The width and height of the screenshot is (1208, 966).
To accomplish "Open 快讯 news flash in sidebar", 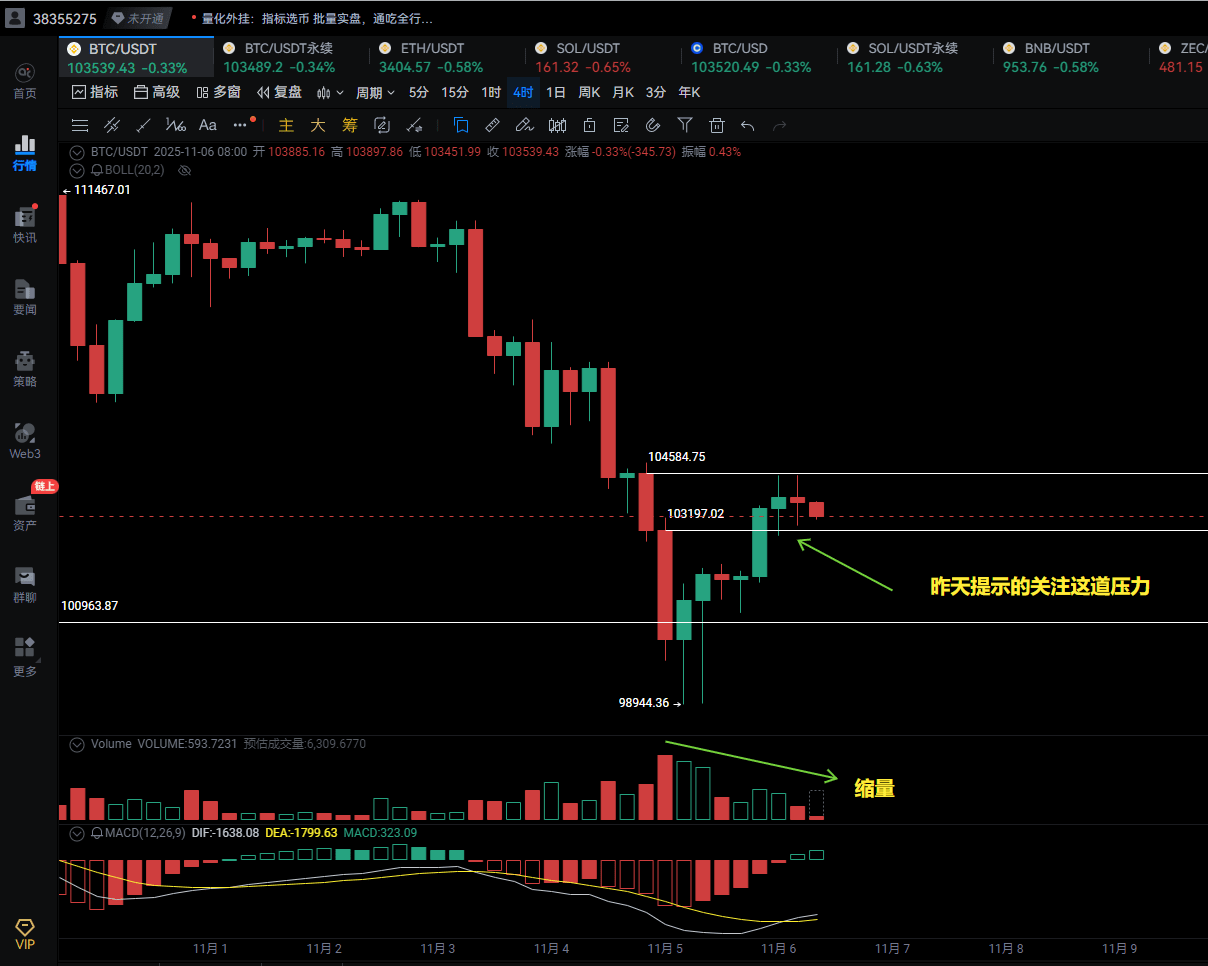I will tap(25, 225).
